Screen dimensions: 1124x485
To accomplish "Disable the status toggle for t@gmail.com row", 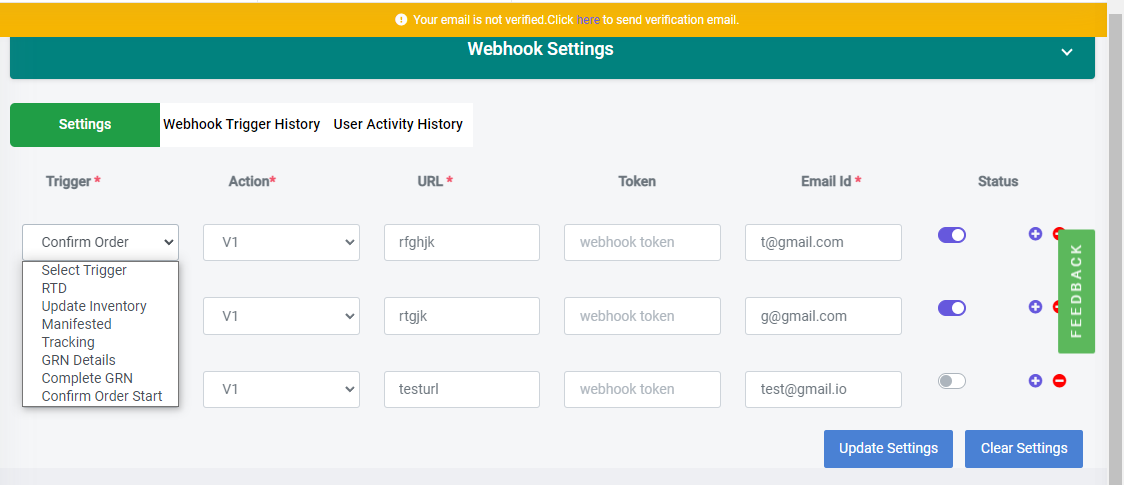I will [x=951, y=235].
